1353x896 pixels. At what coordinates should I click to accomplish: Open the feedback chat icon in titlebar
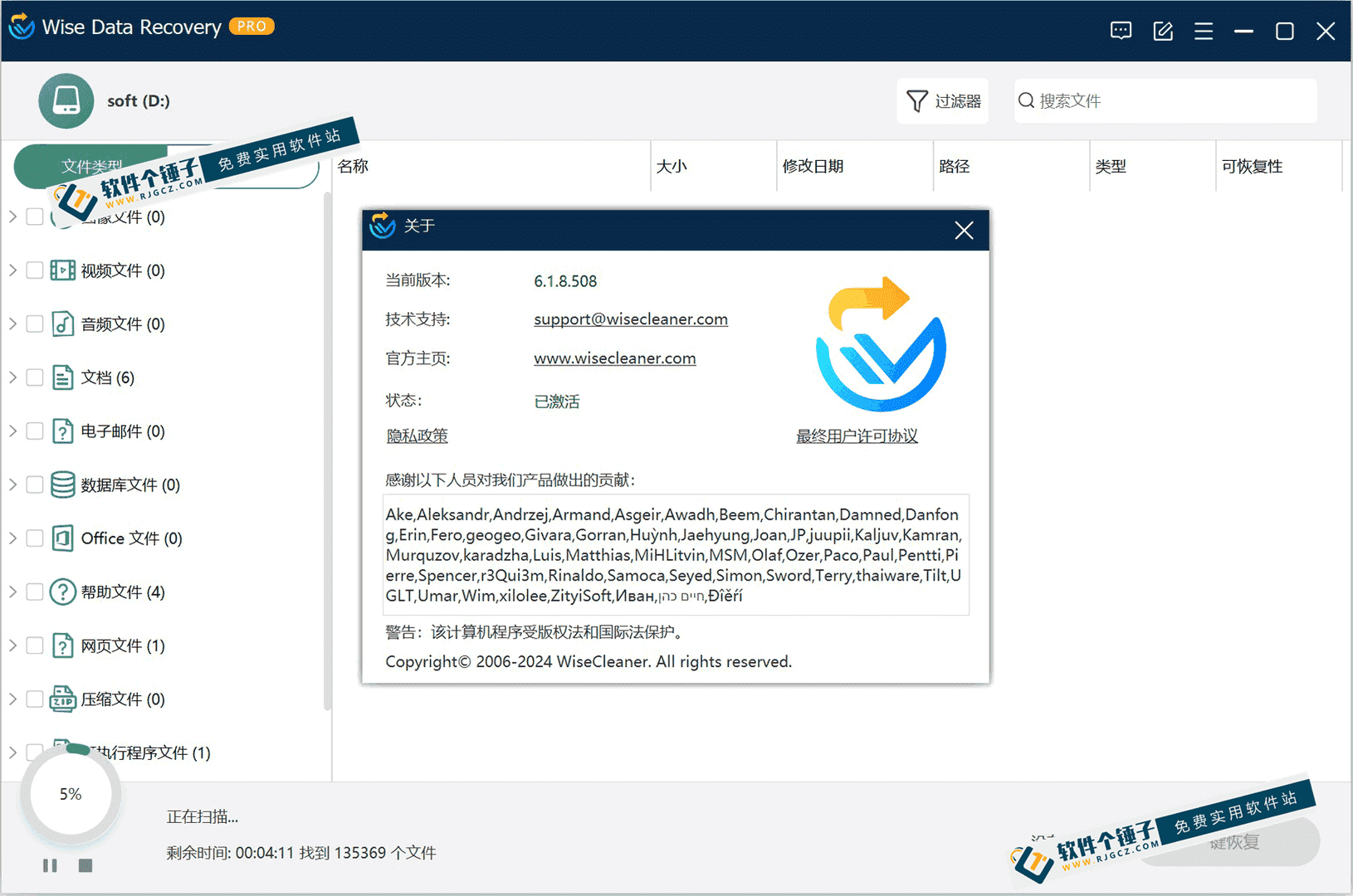1121,30
